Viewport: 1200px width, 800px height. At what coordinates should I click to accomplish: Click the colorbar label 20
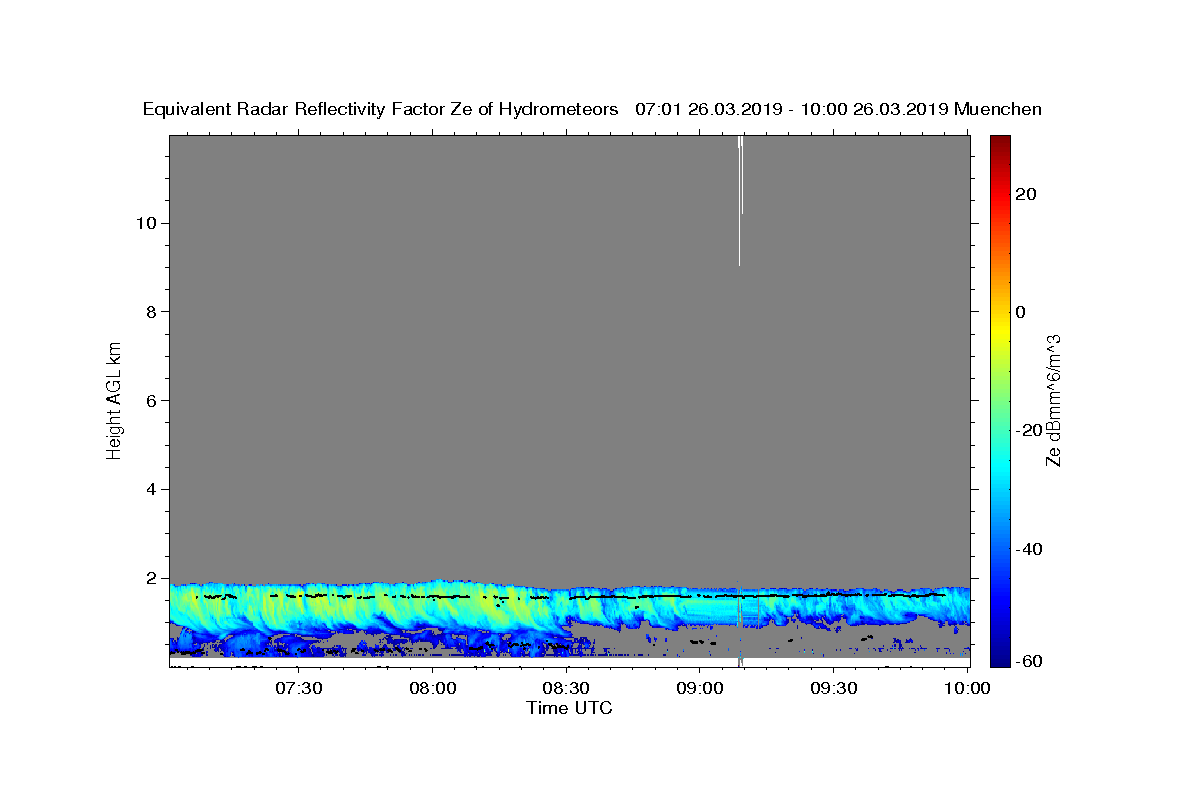[x=1025, y=194]
